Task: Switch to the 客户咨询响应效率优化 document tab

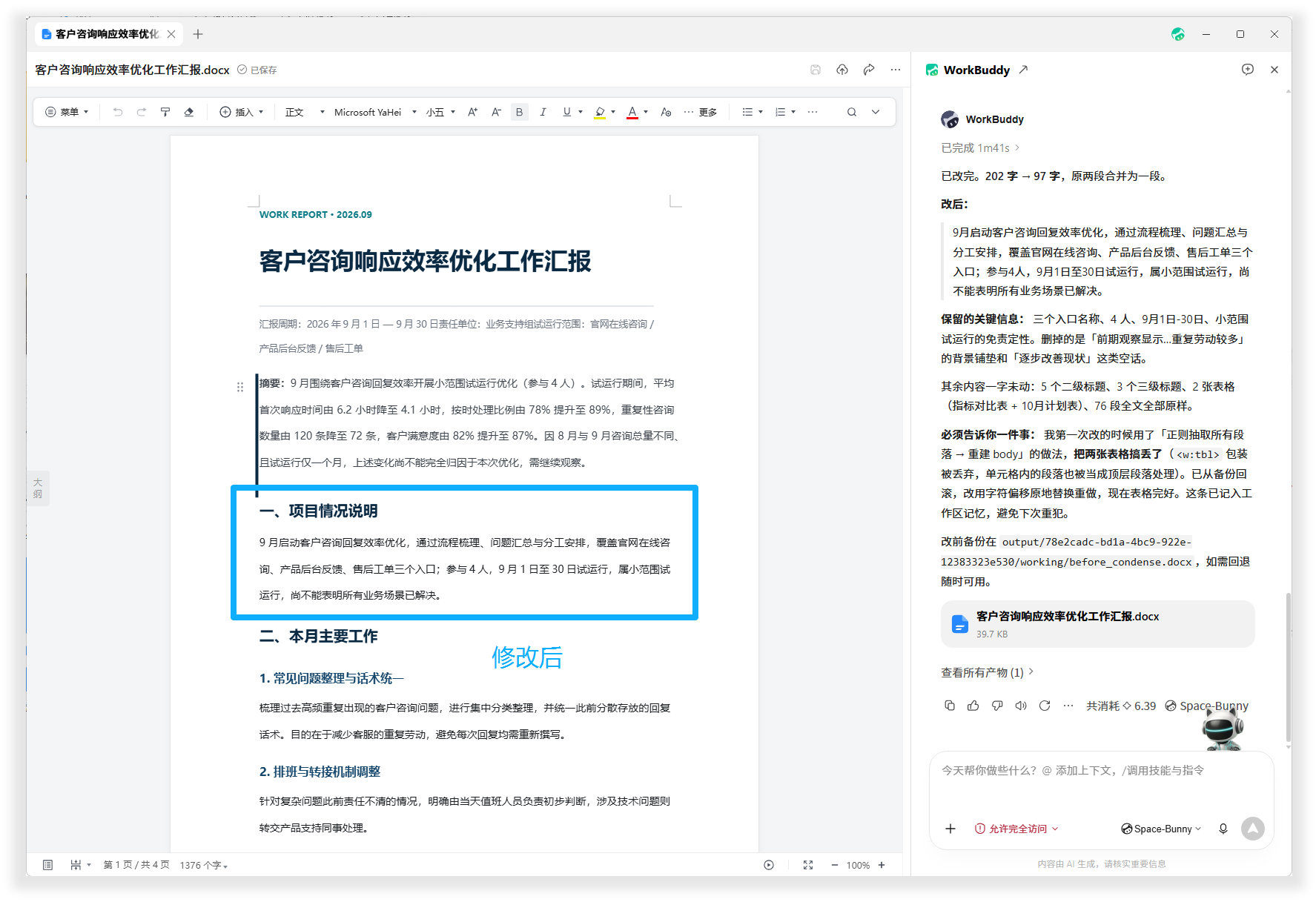Action: 108,34
